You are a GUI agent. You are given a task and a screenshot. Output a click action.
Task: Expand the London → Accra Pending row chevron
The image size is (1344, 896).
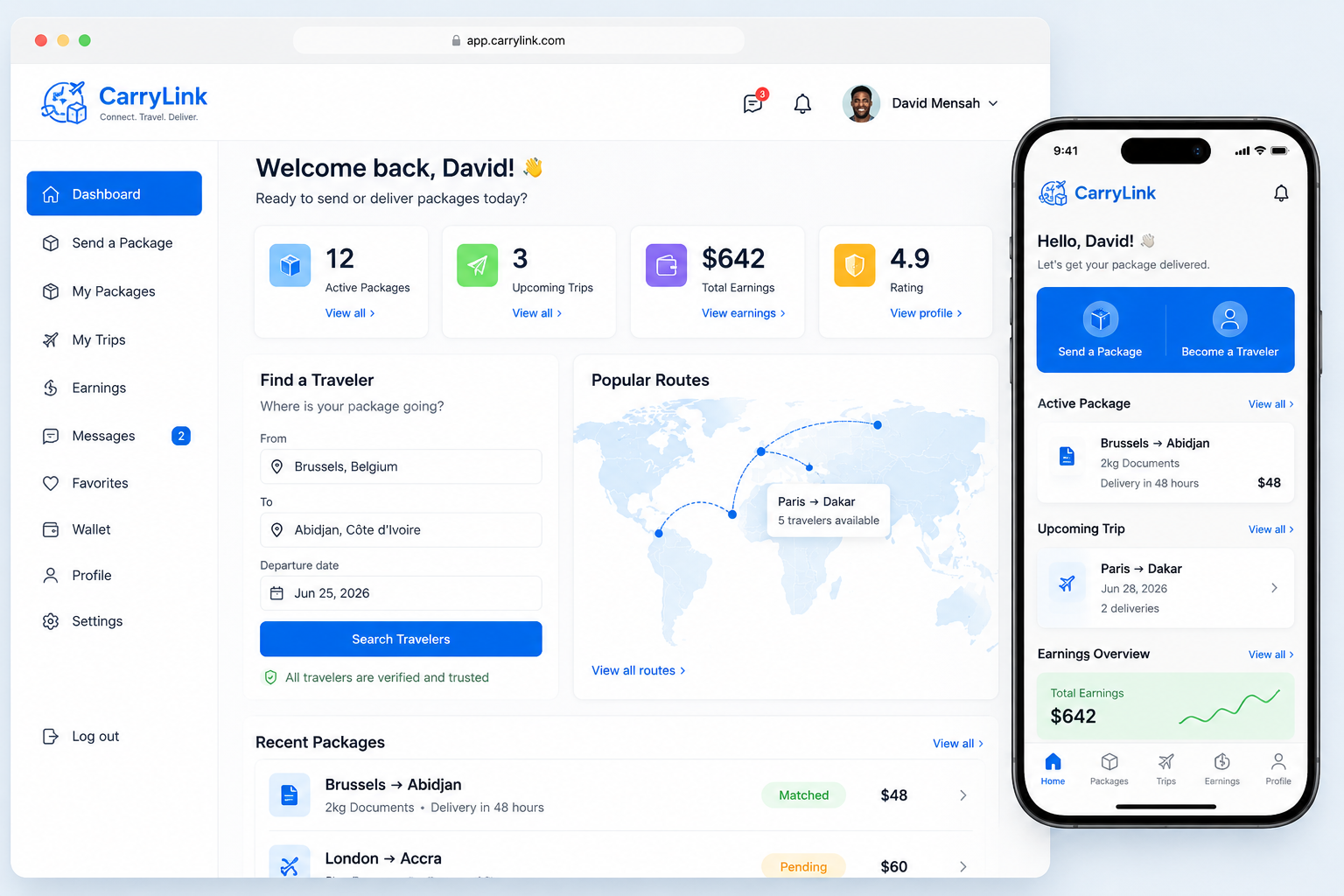point(963,866)
